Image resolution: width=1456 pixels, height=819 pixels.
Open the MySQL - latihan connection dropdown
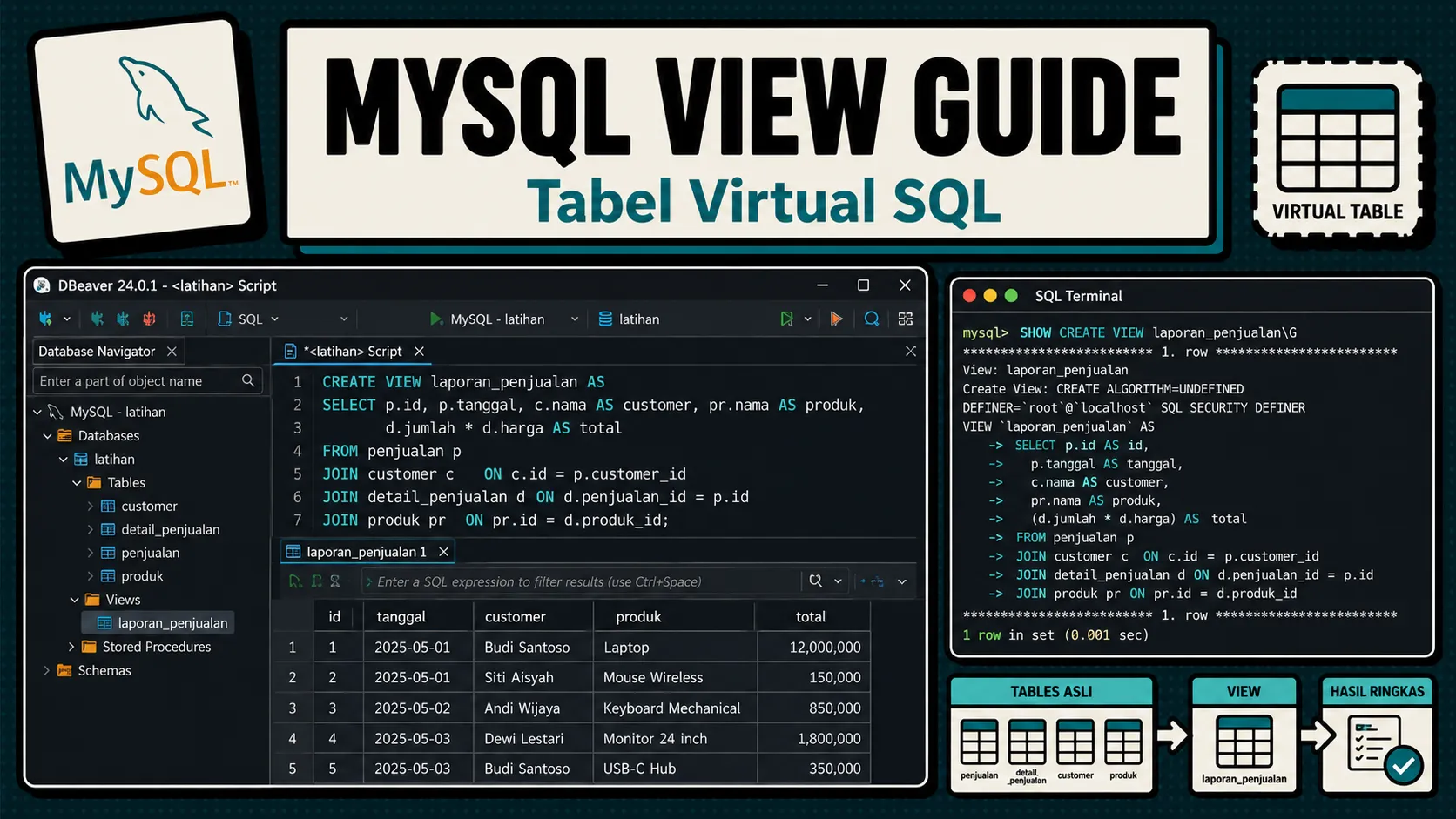point(575,319)
